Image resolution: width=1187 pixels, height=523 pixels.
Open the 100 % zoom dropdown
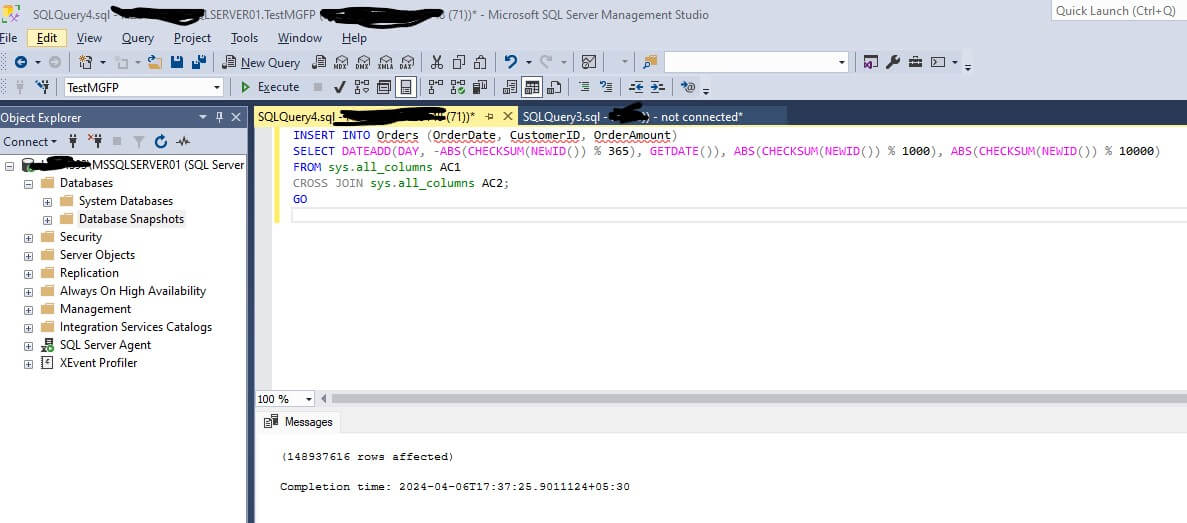click(308, 399)
